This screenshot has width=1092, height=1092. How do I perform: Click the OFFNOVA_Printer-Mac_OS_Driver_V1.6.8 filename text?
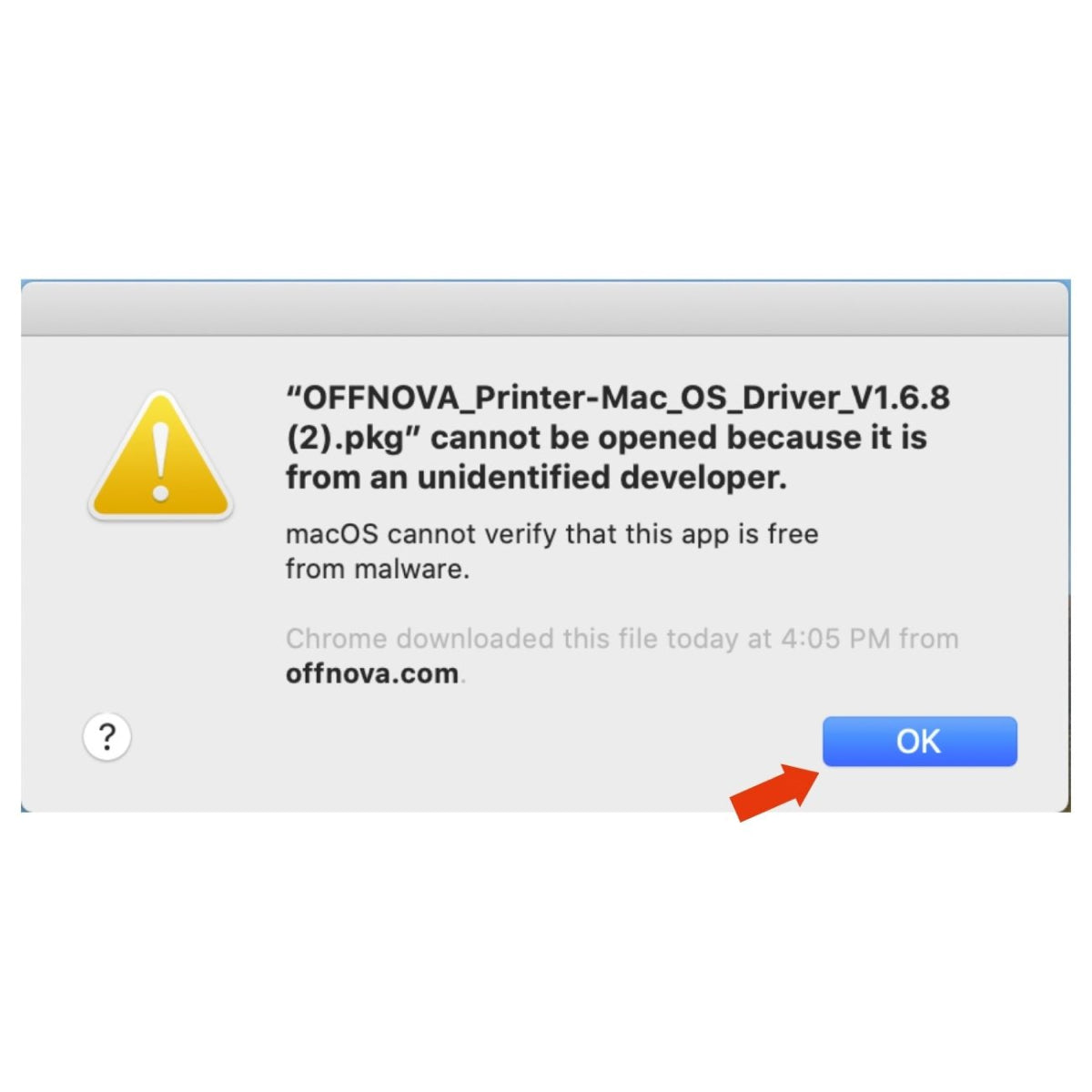coord(619,398)
